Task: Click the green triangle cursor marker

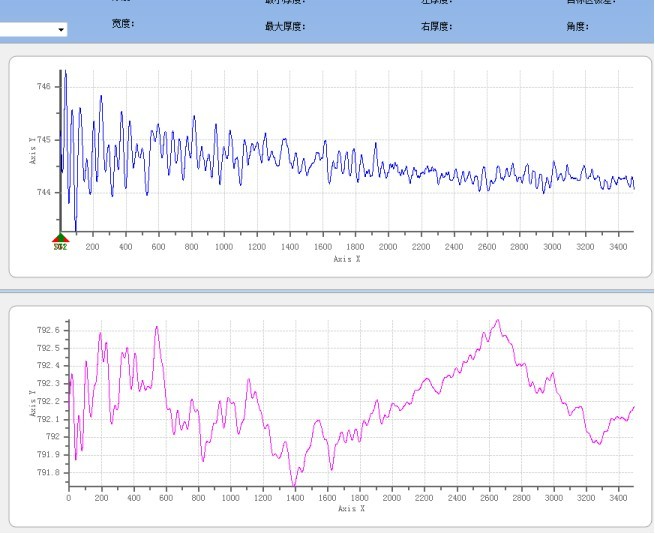Action: 60,237
